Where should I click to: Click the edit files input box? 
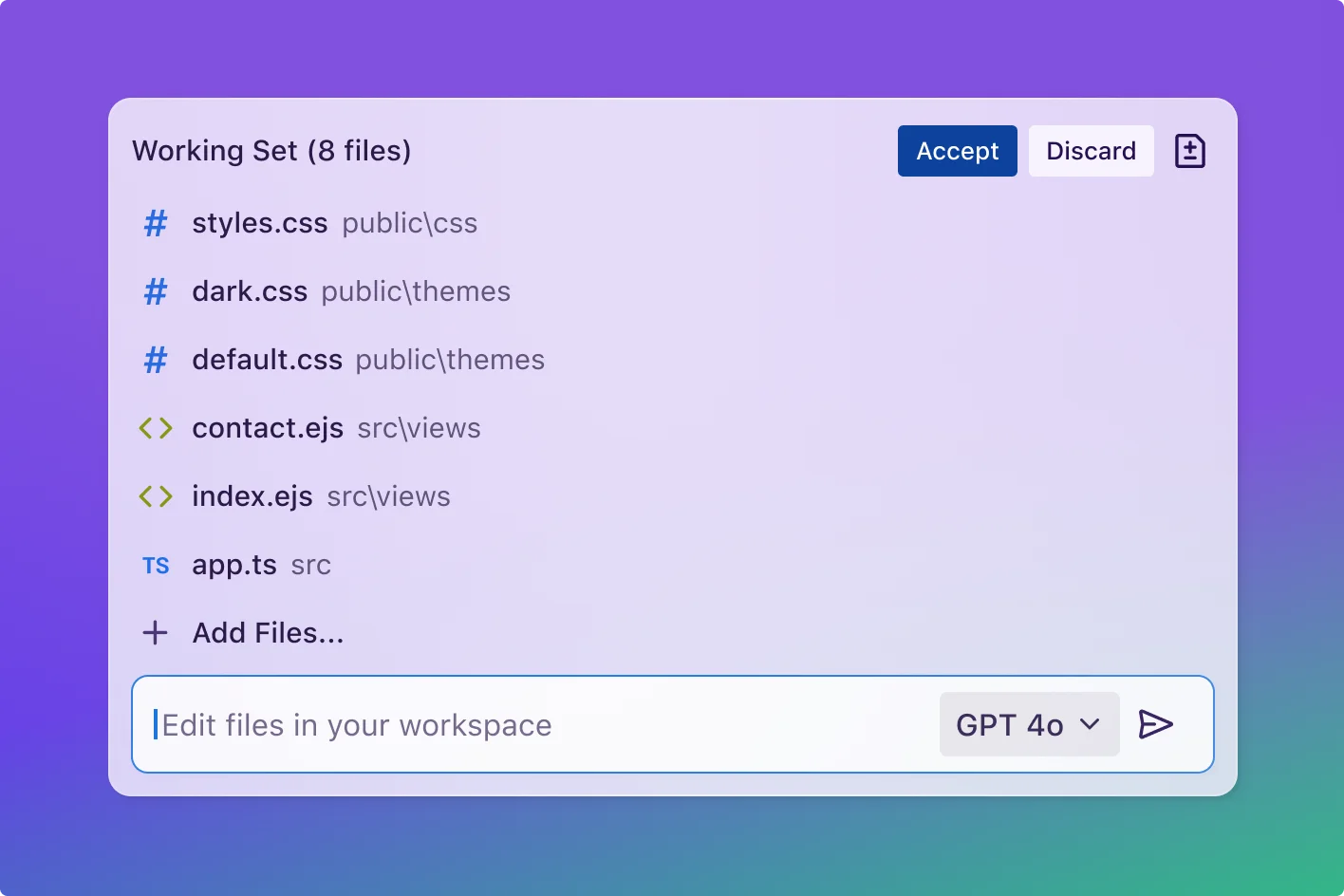click(475, 724)
